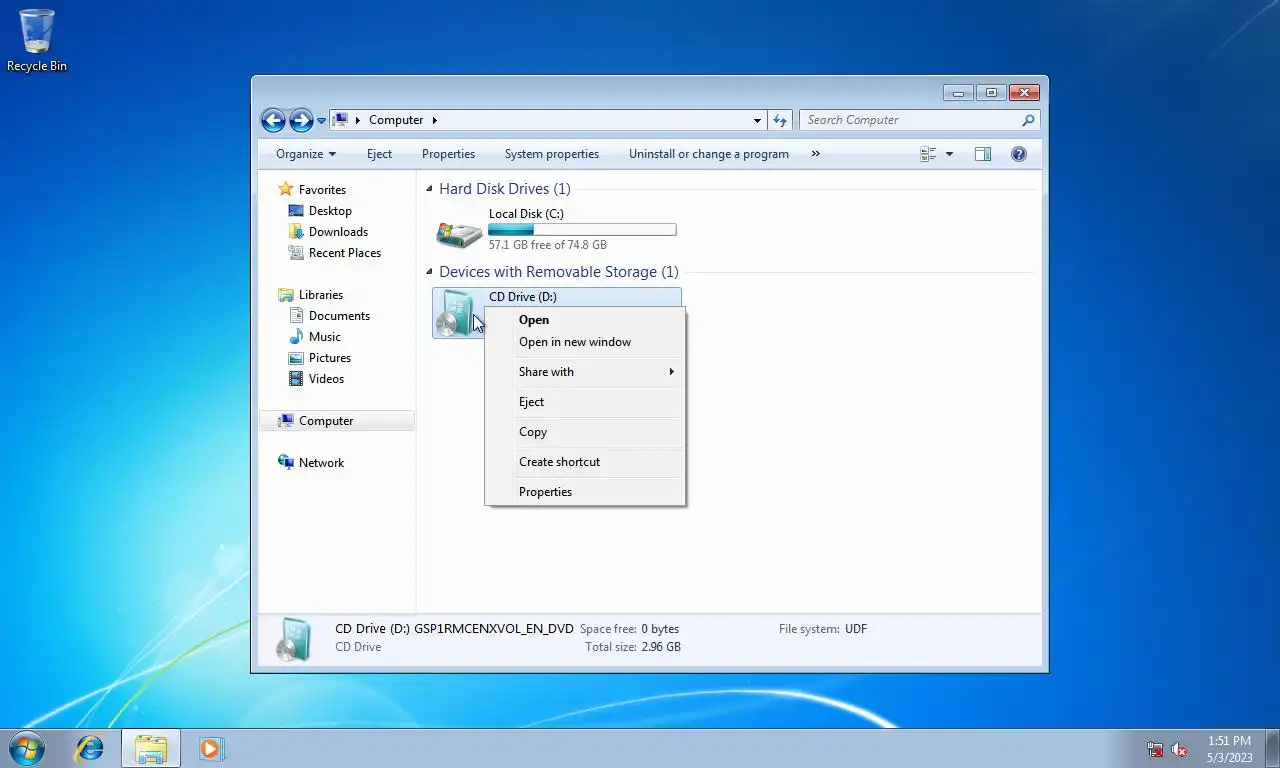
Task: Click Total size 2.96 GB detail
Action: (633, 647)
